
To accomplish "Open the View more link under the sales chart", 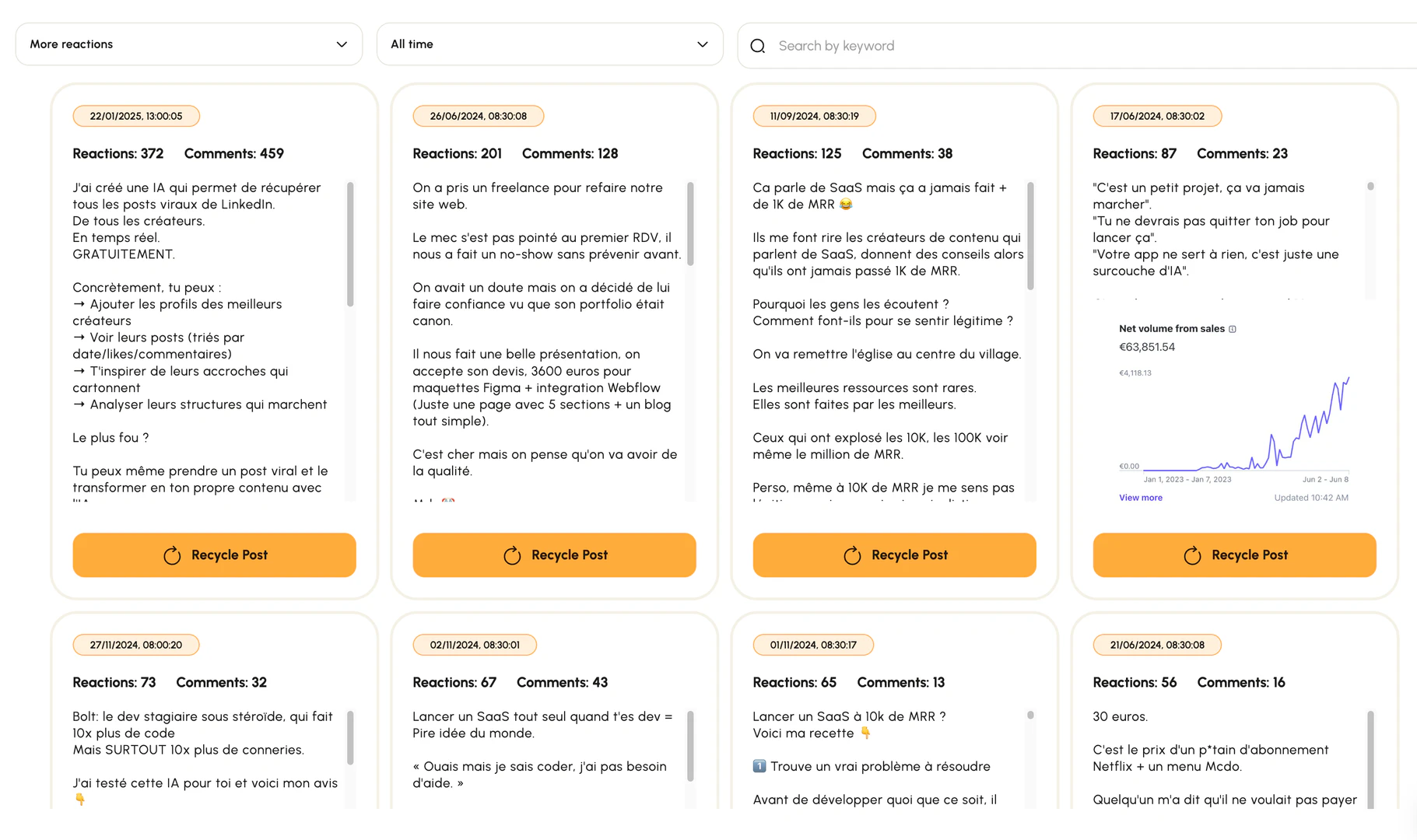I will click(x=1140, y=498).
